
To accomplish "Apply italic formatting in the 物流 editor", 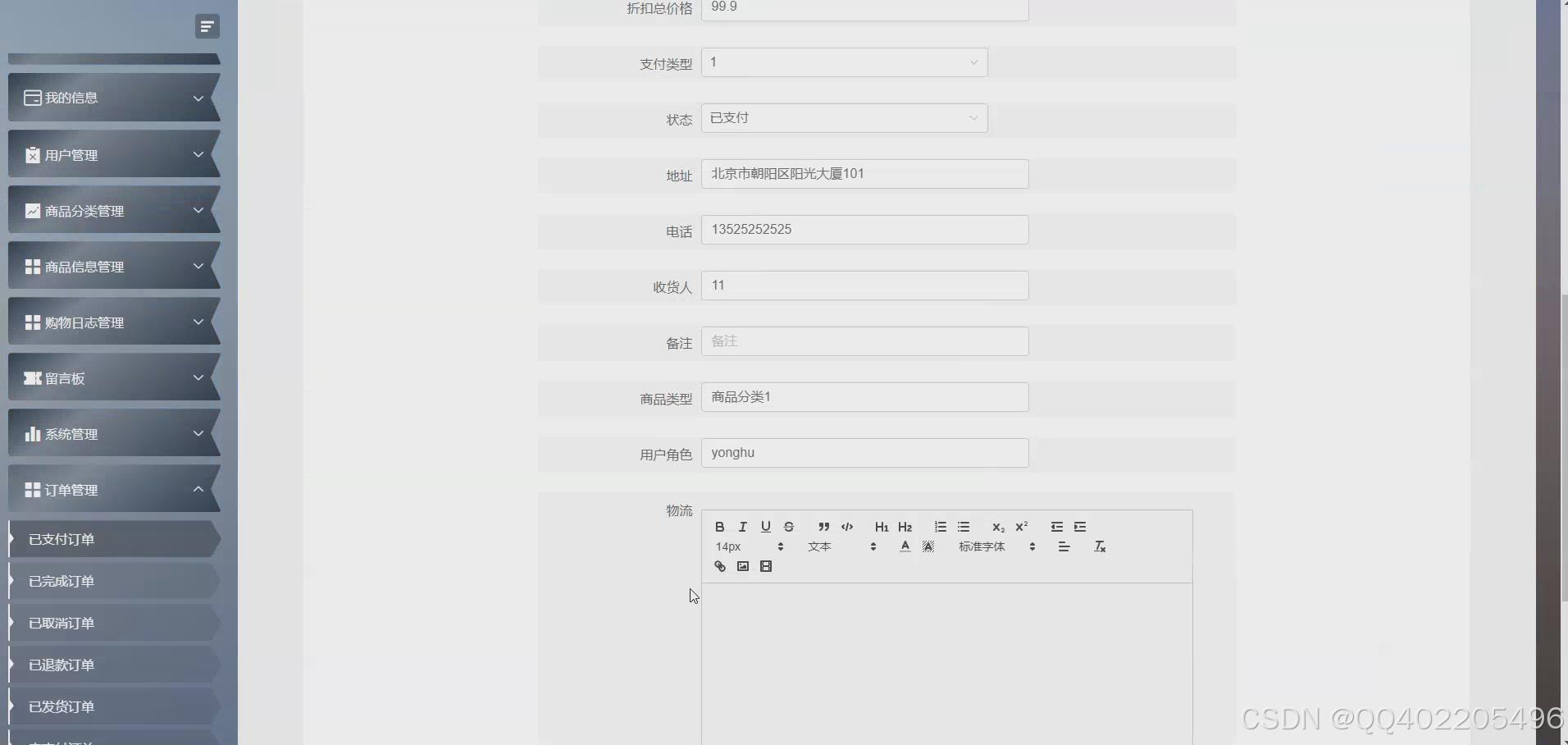I will [742, 526].
